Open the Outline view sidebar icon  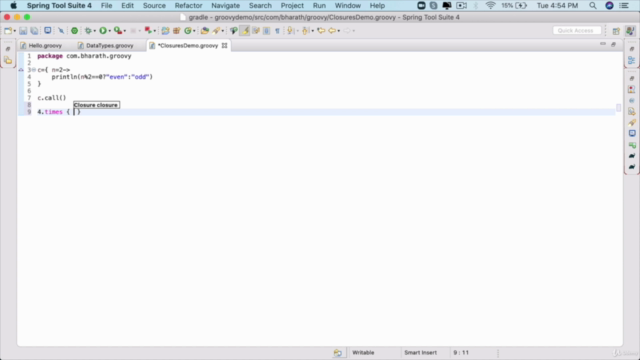click(632, 60)
